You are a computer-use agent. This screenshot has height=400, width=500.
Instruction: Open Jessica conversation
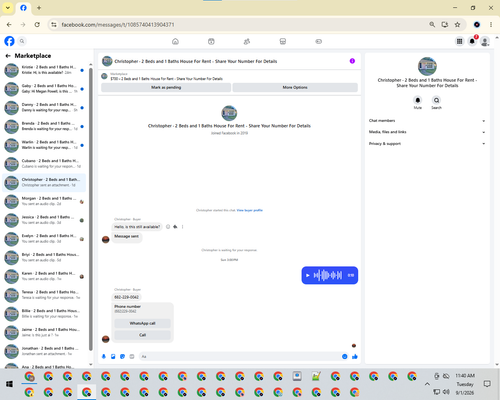44,220
